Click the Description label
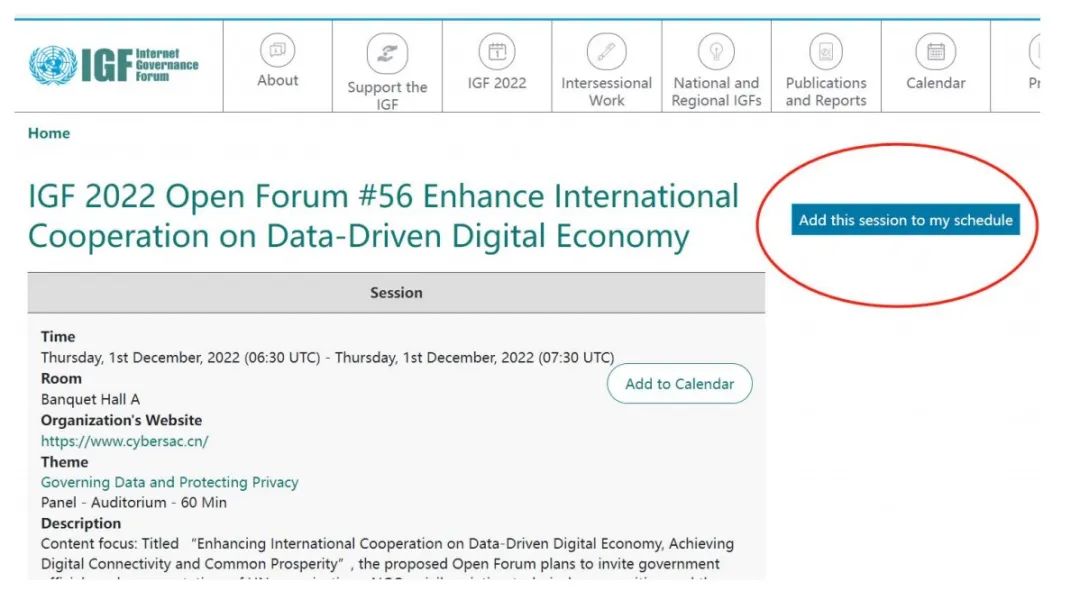Screen dimensions: 1080x609 [81, 524]
